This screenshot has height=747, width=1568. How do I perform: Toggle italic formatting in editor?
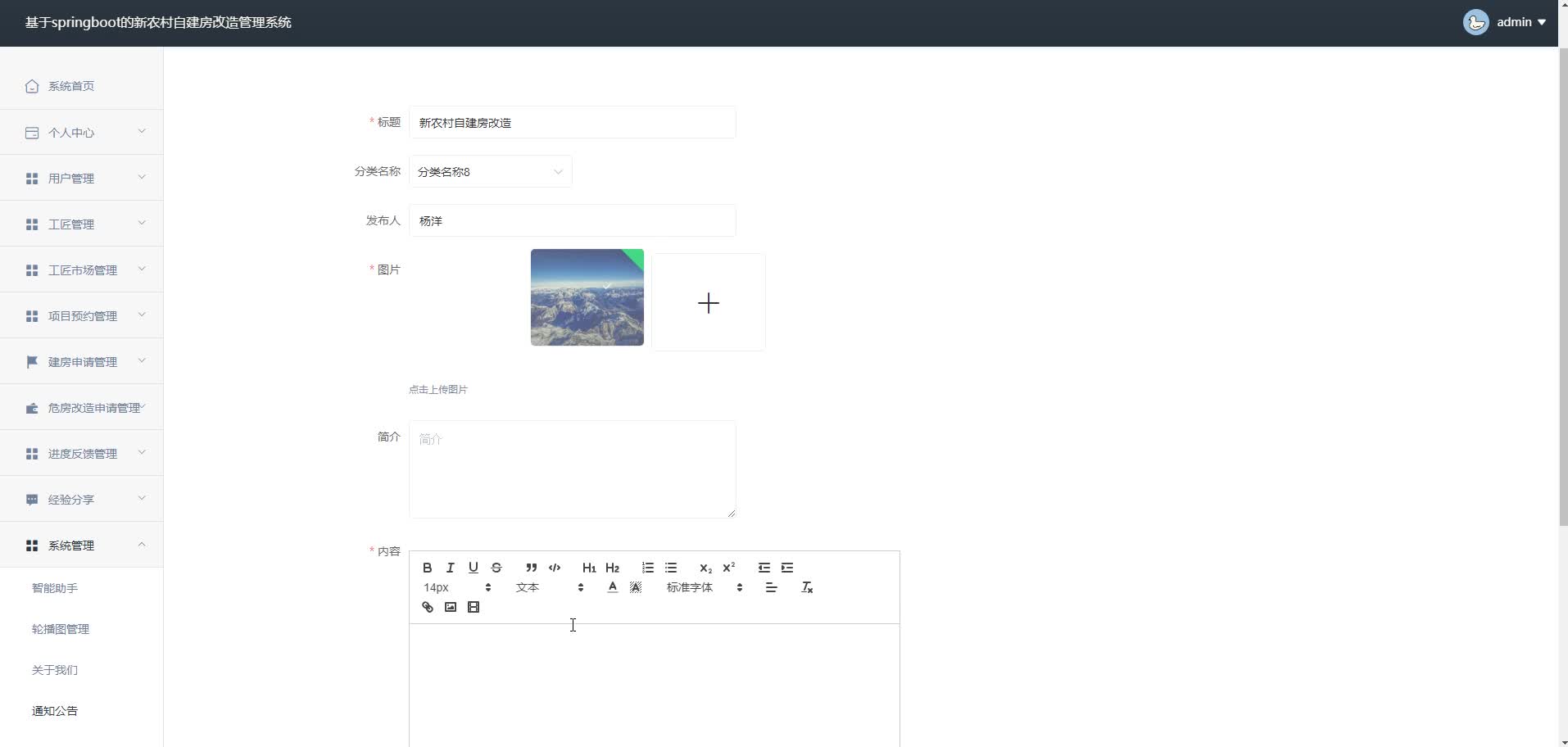pyautogui.click(x=450, y=568)
